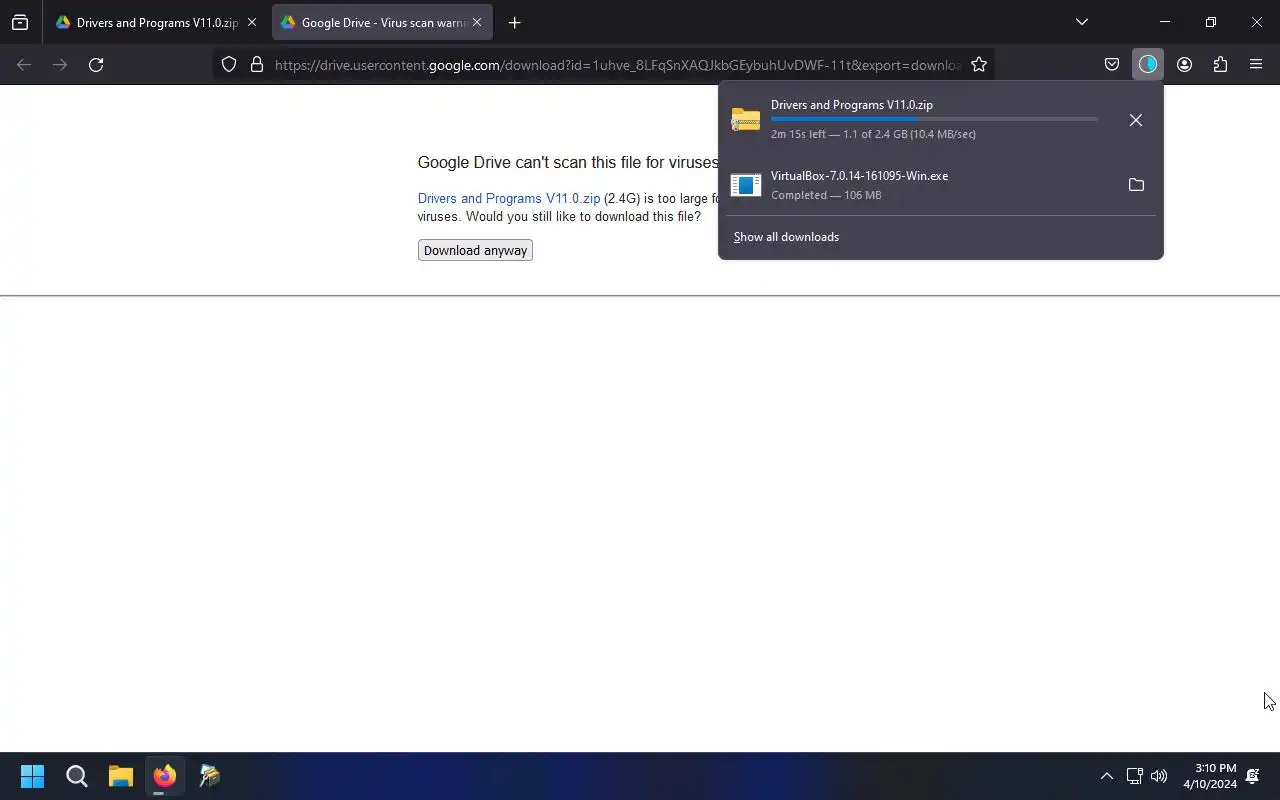The image size is (1280, 800).
Task: Open Firefox View recent browsing icon
Action: [x=20, y=22]
